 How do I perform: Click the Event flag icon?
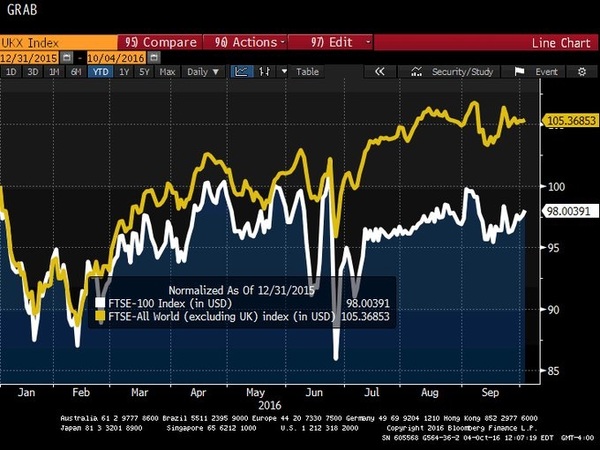click(519, 72)
